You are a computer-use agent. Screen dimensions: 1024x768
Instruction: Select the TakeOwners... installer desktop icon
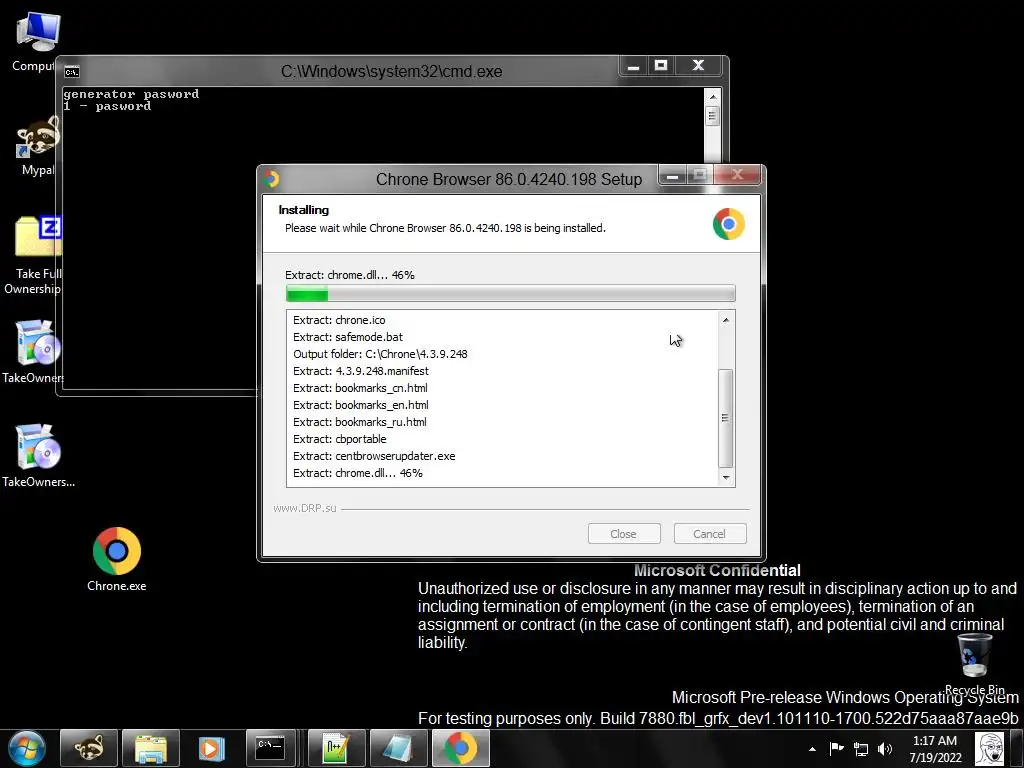pos(38,455)
